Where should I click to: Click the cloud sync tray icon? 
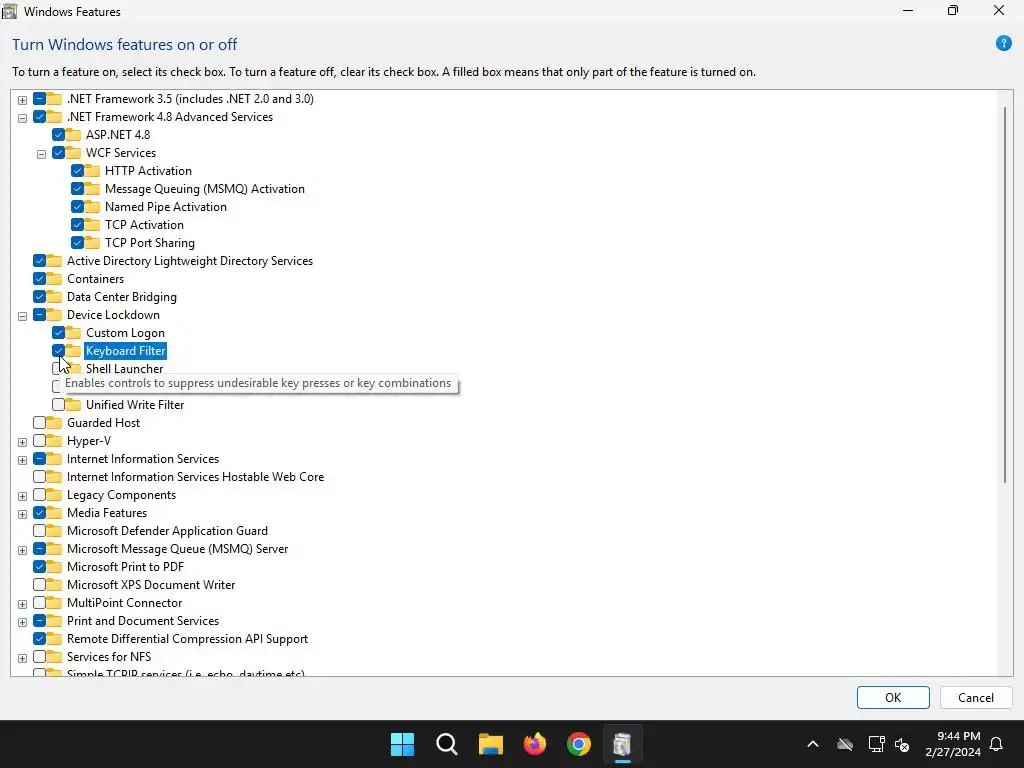845,744
